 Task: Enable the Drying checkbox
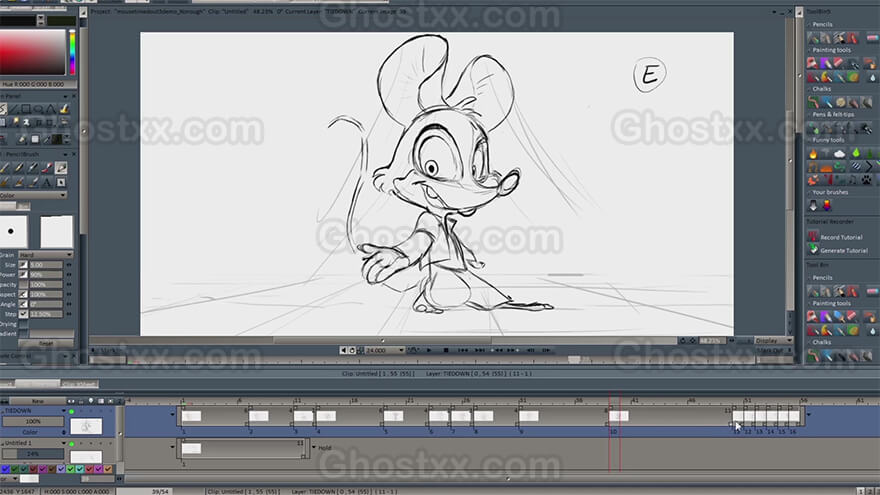pyautogui.click(x=23, y=324)
